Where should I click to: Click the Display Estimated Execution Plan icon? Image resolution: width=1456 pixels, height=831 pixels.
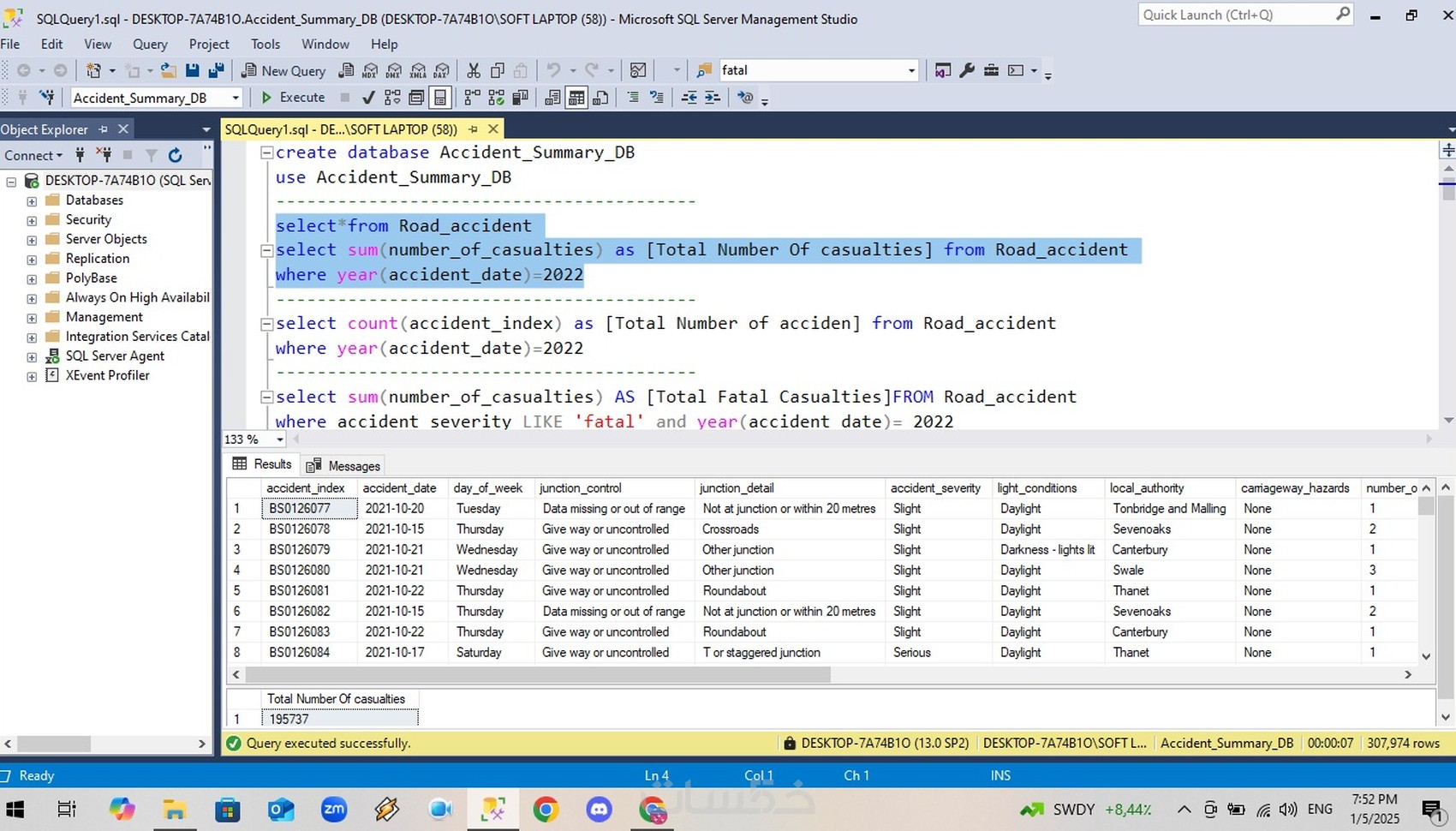pyautogui.click(x=392, y=97)
